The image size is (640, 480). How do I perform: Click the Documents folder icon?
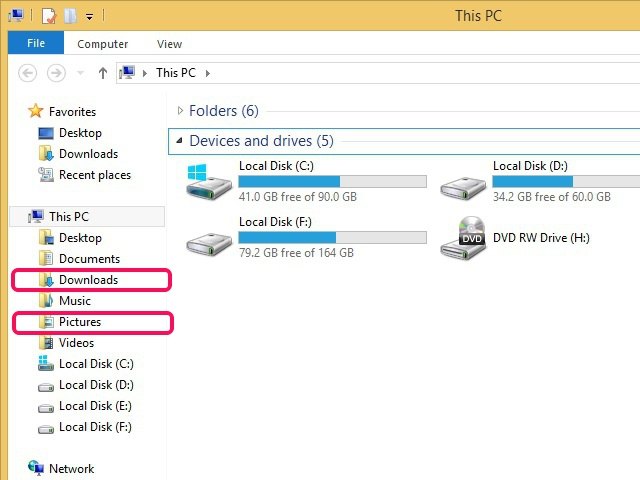coord(46,258)
